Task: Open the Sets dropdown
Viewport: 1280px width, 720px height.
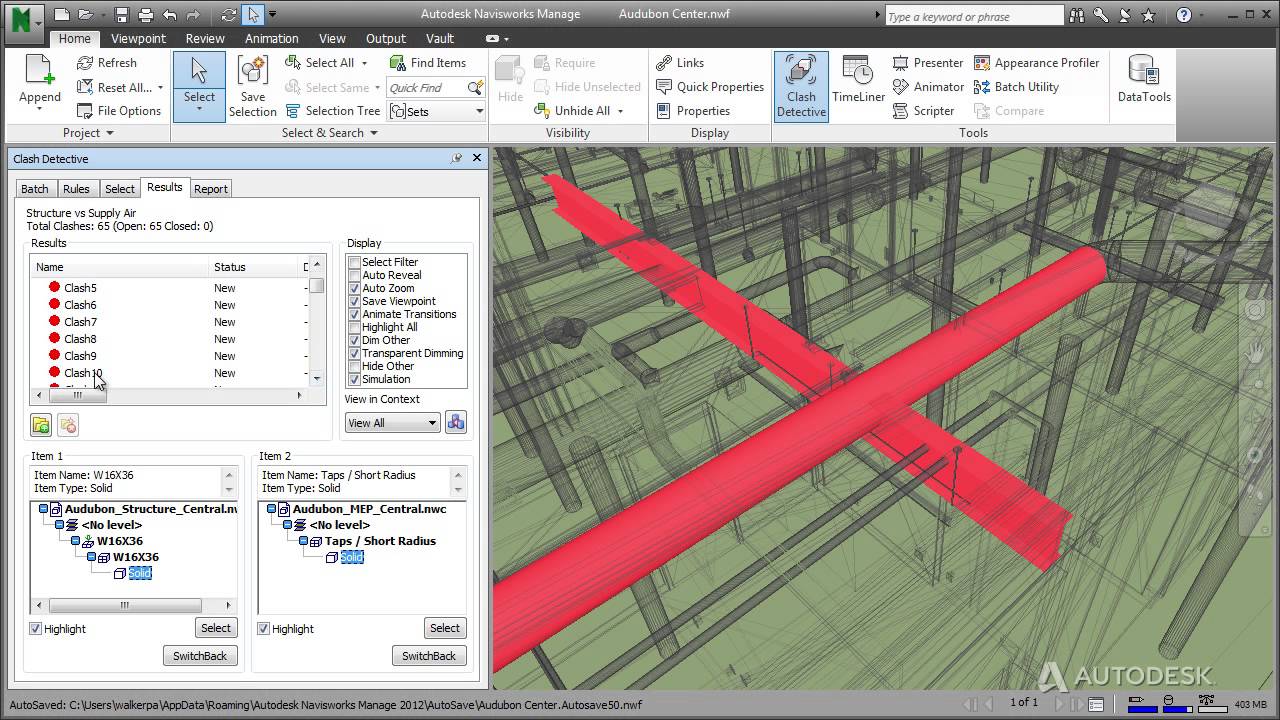Action: pos(436,111)
